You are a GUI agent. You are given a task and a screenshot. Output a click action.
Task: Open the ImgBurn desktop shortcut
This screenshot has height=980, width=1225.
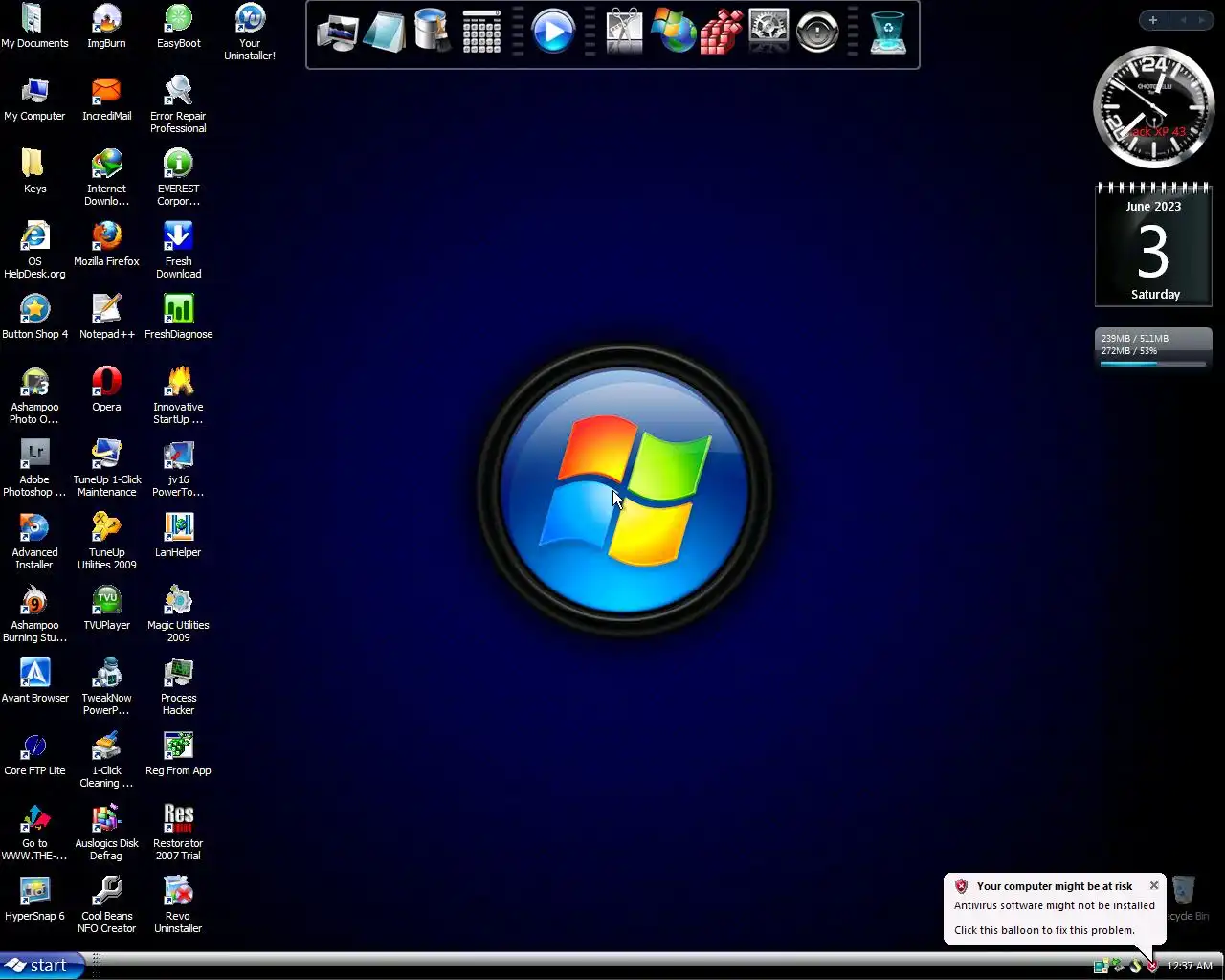(106, 27)
